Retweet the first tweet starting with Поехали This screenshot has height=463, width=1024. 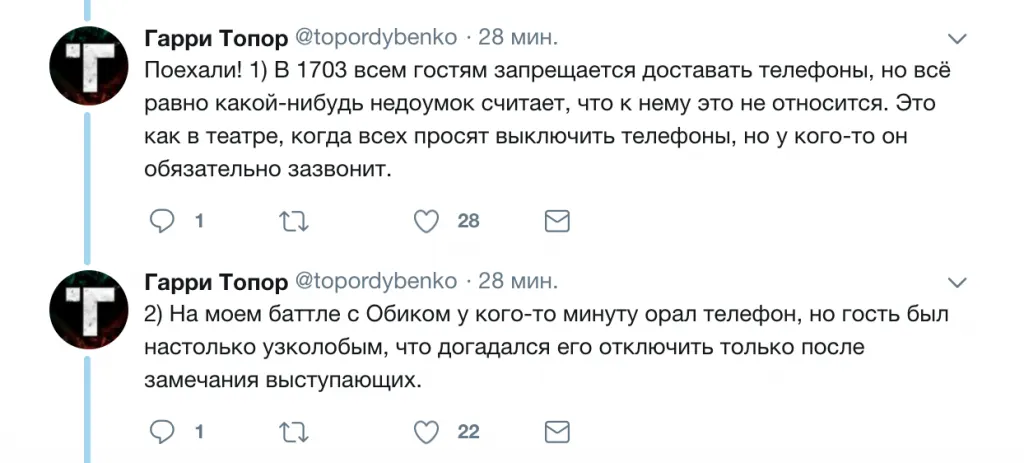coord(294,221)
